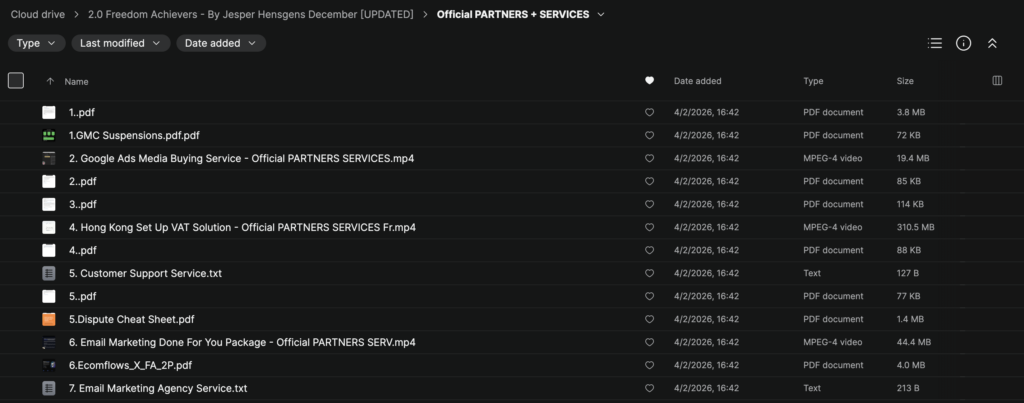Click thumbnail of Hong Kong Set Up video
The image size is (1024, 403).
coord(49,227)
